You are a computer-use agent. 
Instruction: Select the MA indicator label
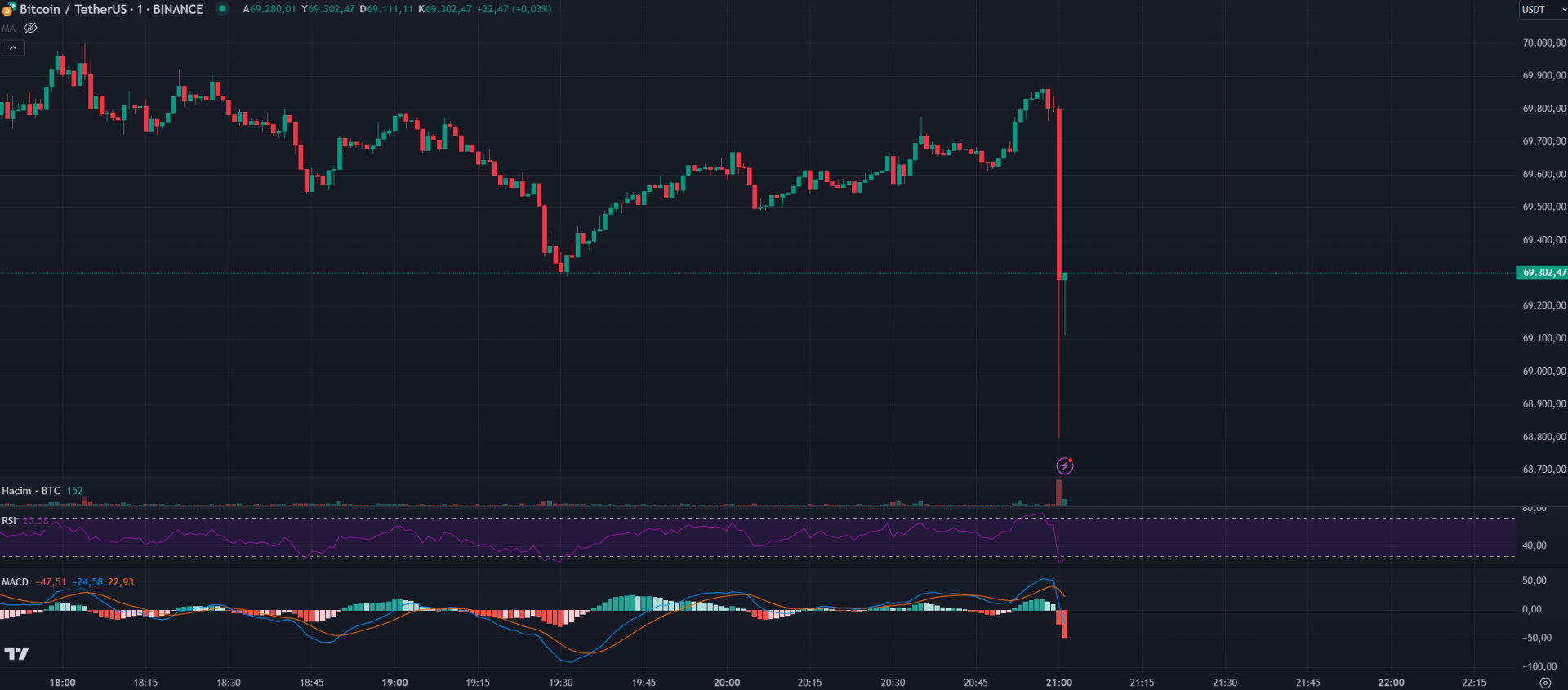click(x=8, y=28)
